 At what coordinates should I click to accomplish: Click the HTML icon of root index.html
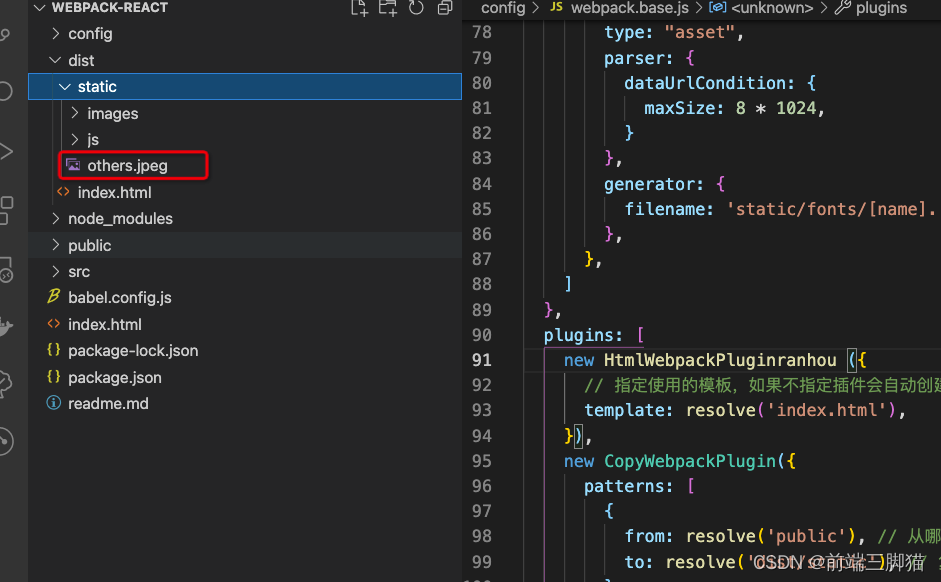53,324
